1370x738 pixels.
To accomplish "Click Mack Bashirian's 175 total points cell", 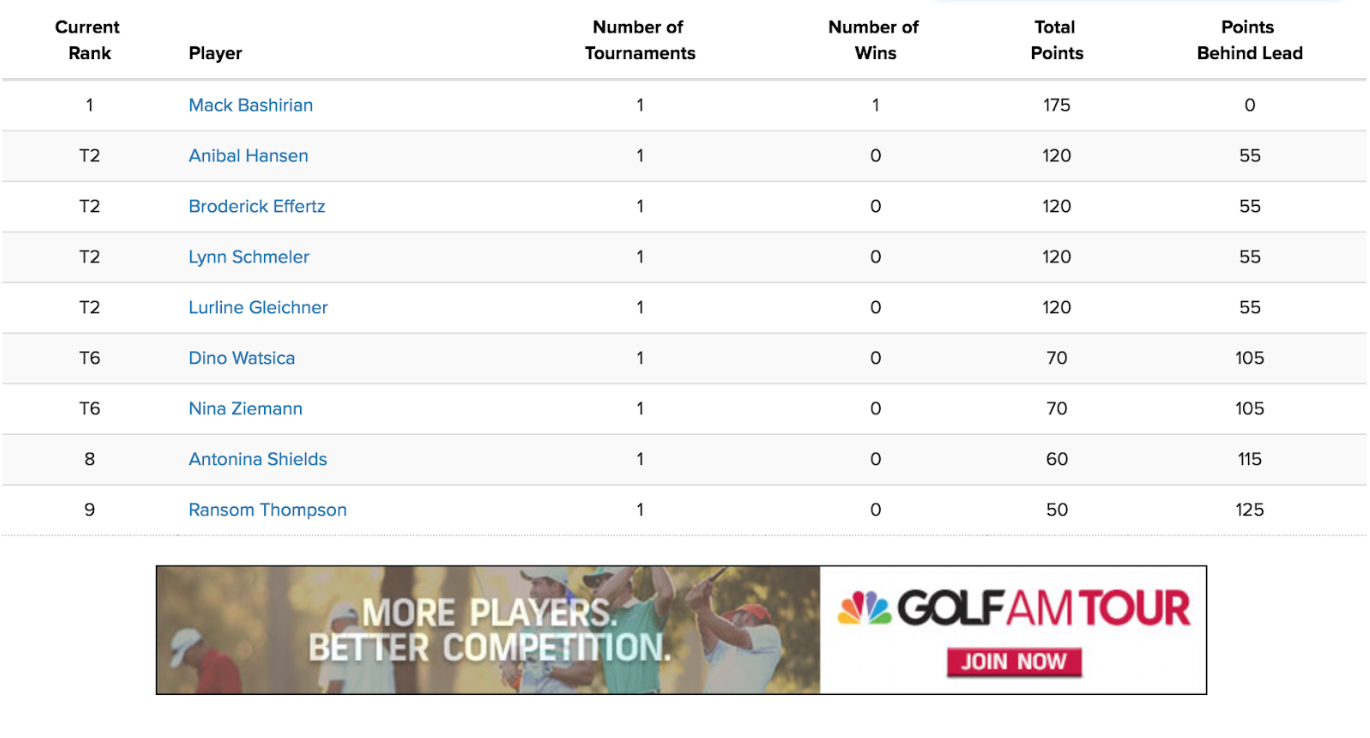I will [x=1056, y=105].
